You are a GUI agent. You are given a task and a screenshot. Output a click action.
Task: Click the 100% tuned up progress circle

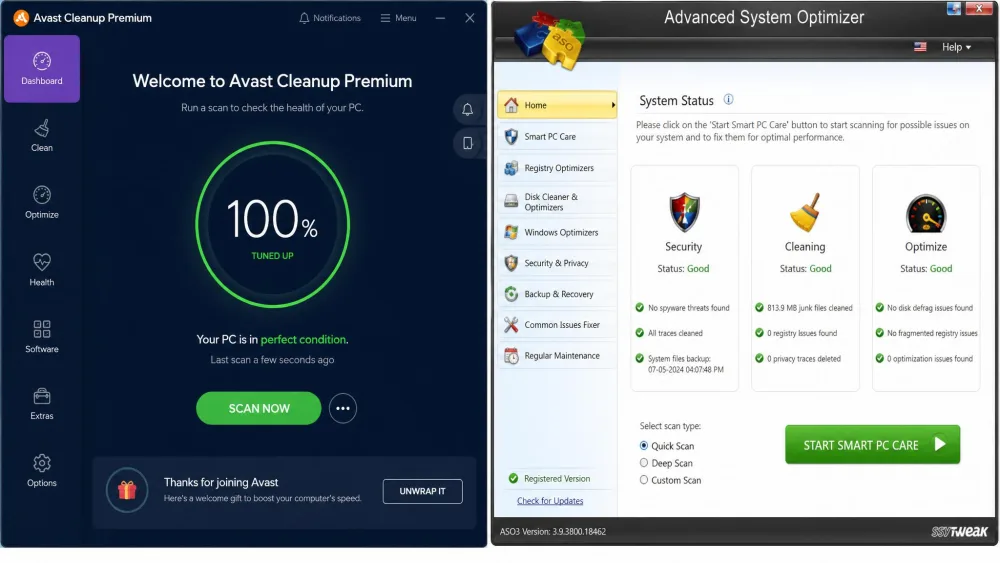pyautogui.click(x=272, y=224)
